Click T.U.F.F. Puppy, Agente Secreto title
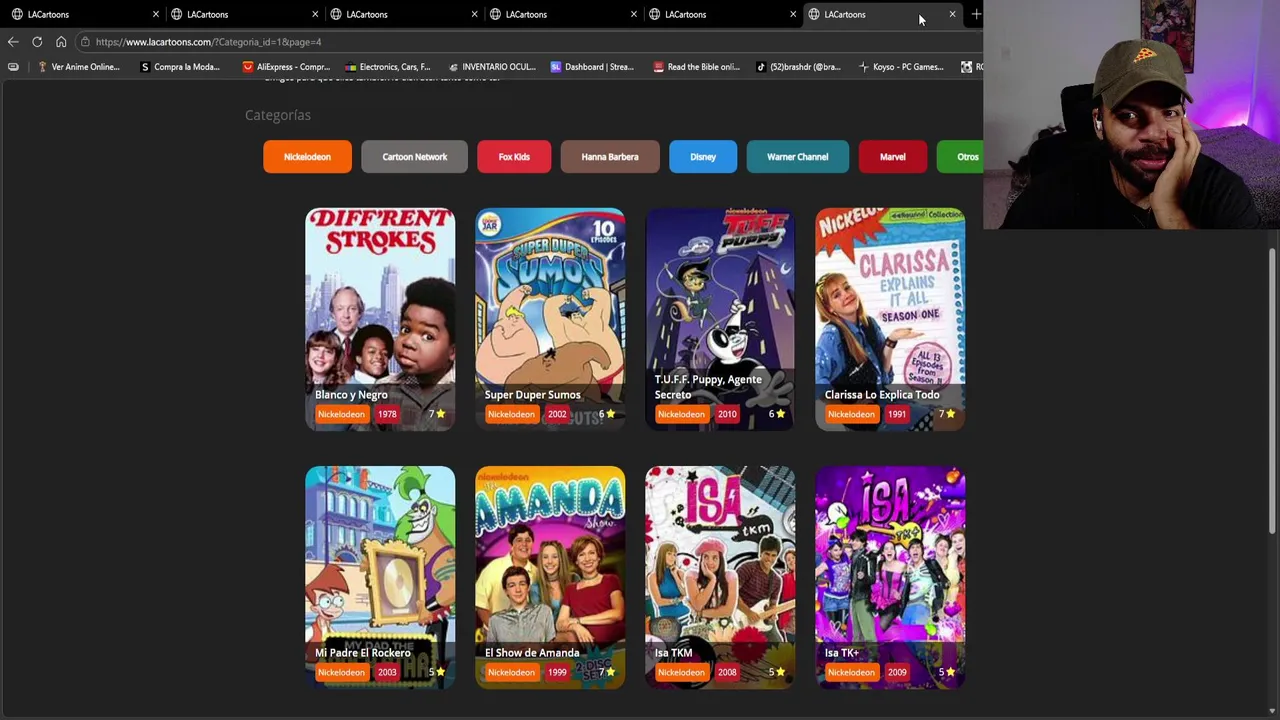This screenshot has width=1280, height=720. [708, 387]
